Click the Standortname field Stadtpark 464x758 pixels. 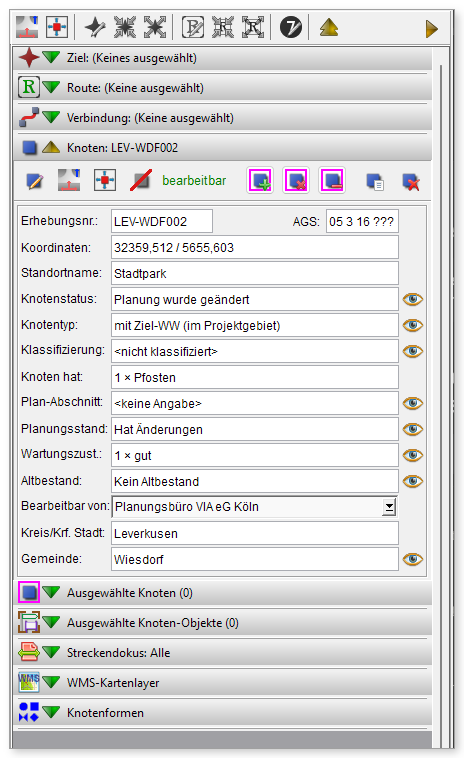click(255, 274)
